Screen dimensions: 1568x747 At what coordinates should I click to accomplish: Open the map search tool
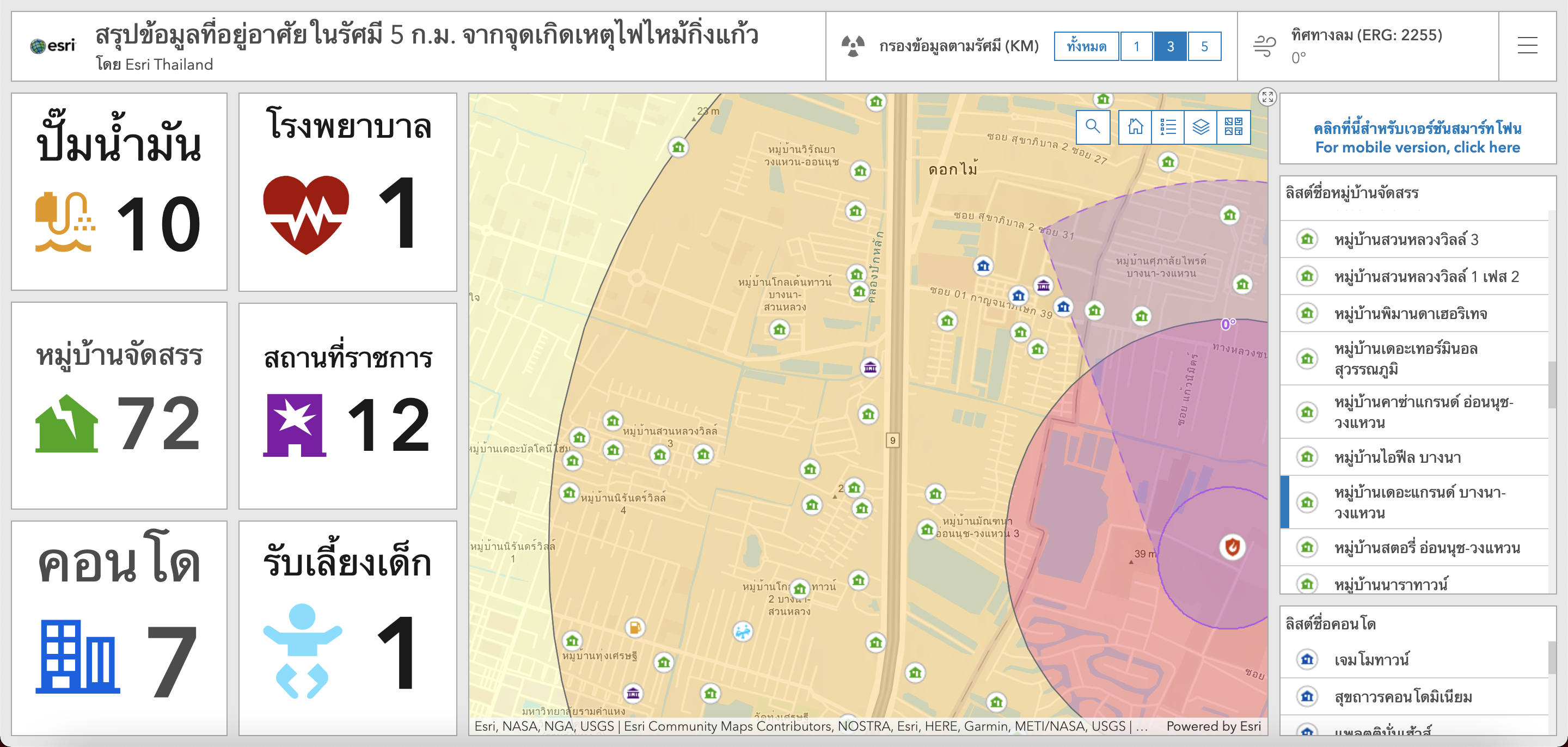click(1093, 127)
